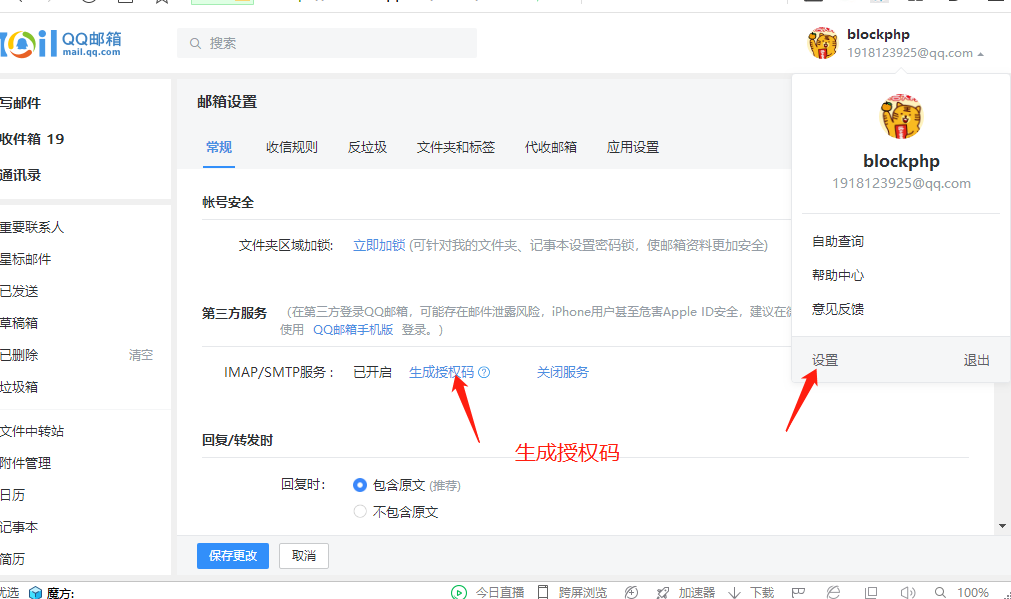The image size is (1011, 599).
Task: Switch to the 收信规则 tab
Action: pyautogui.click(x=291, y=147)
